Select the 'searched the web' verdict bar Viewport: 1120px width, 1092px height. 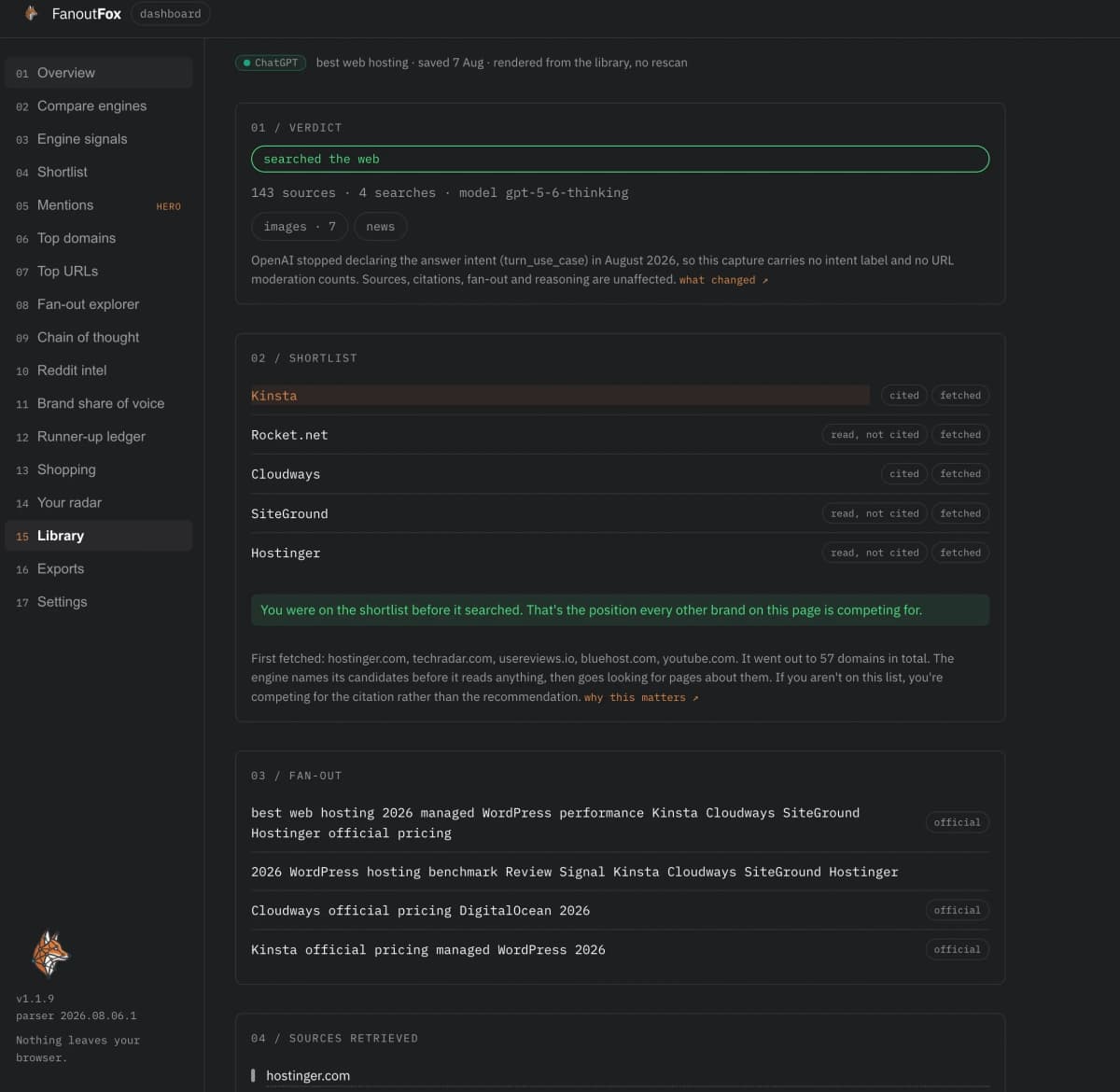(x=620, y=159)
